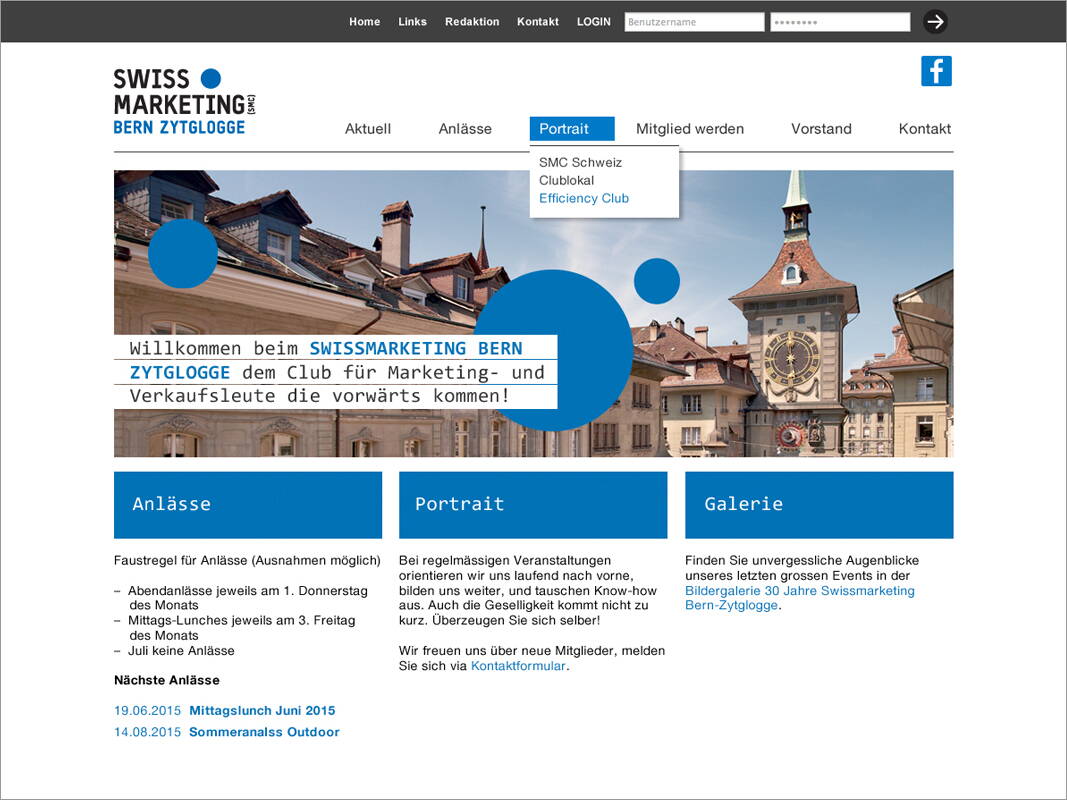Click the LOGIN label
The height and width of the screenshot is (800, 1067).
(593, 22)
